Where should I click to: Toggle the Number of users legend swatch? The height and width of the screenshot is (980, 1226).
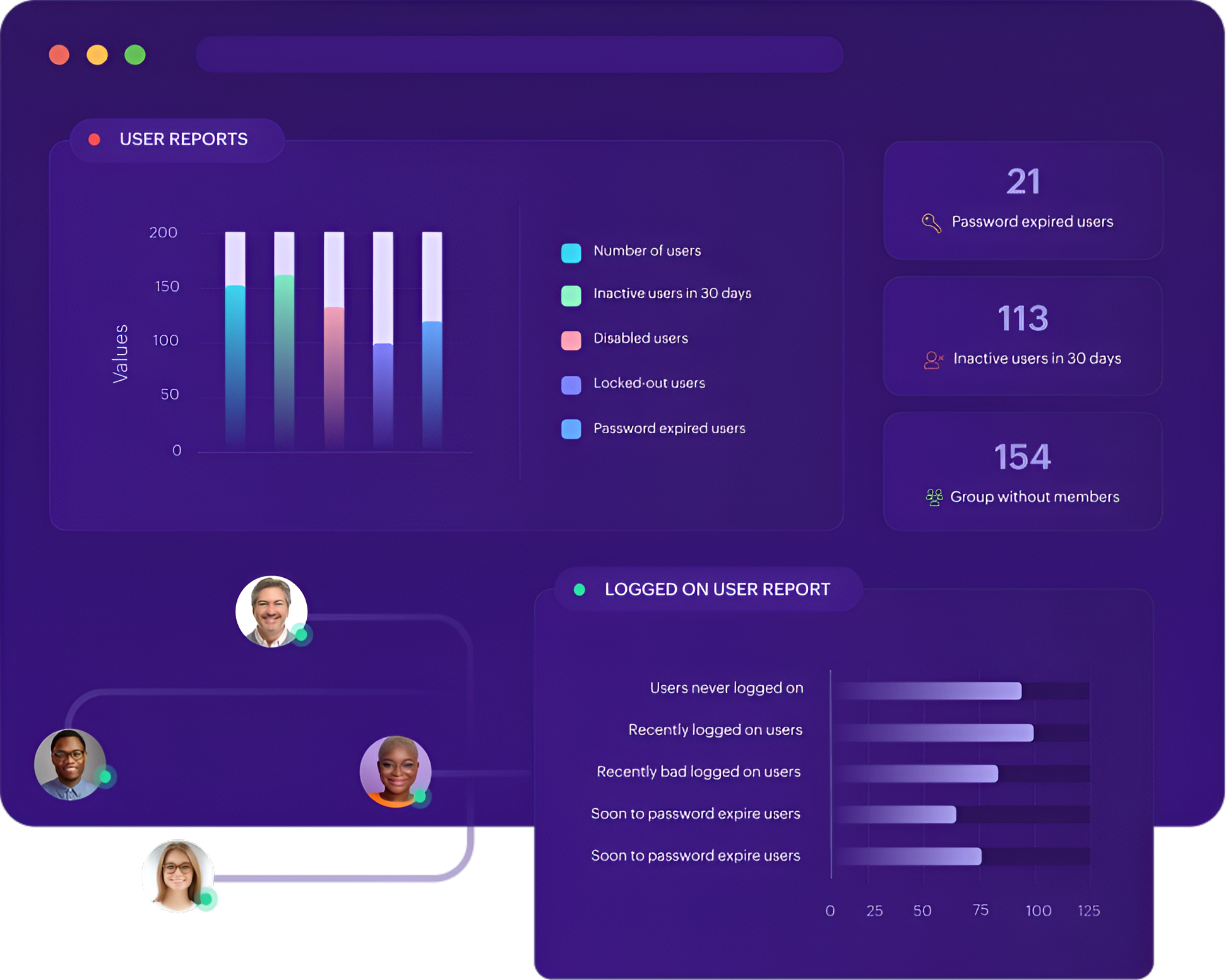(571, 253)
